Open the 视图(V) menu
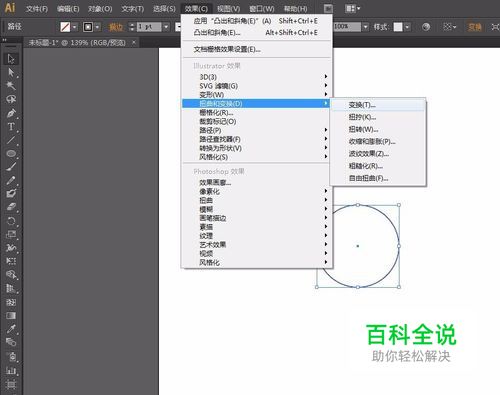The height and width of the screenshot is (395, 500). point(228,9)
